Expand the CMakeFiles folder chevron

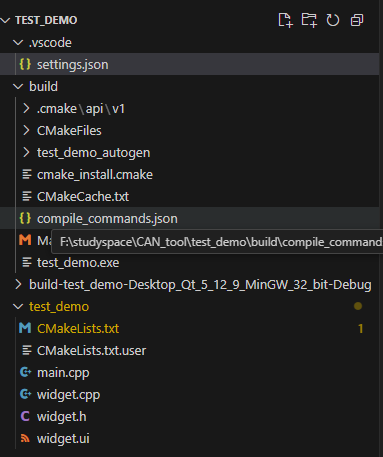pos(26,130)
